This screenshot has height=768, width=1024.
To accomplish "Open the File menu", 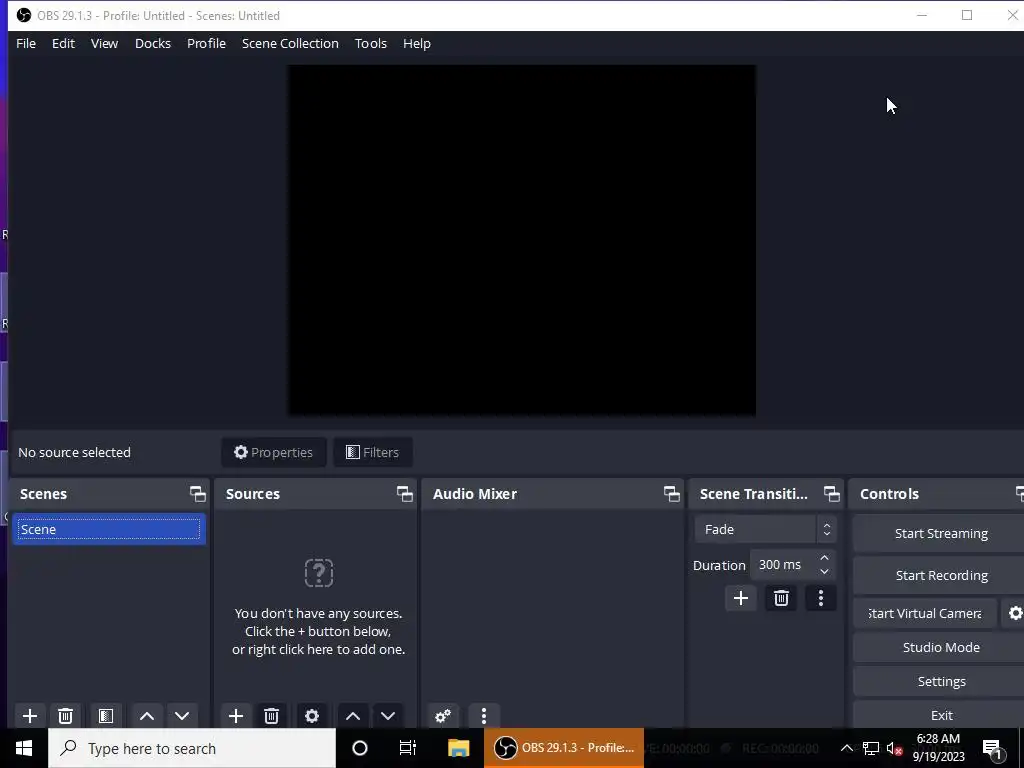I will (26, 43).
